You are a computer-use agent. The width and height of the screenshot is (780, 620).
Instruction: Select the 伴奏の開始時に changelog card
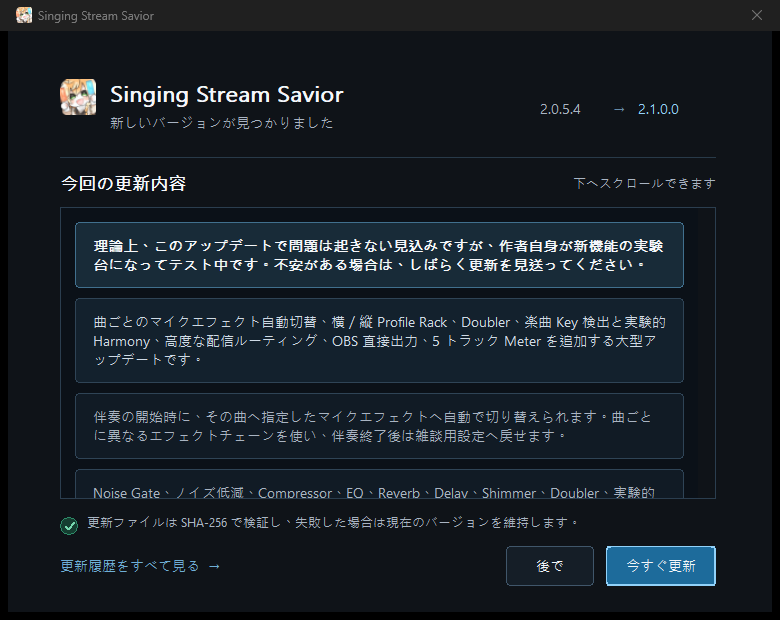379,426
